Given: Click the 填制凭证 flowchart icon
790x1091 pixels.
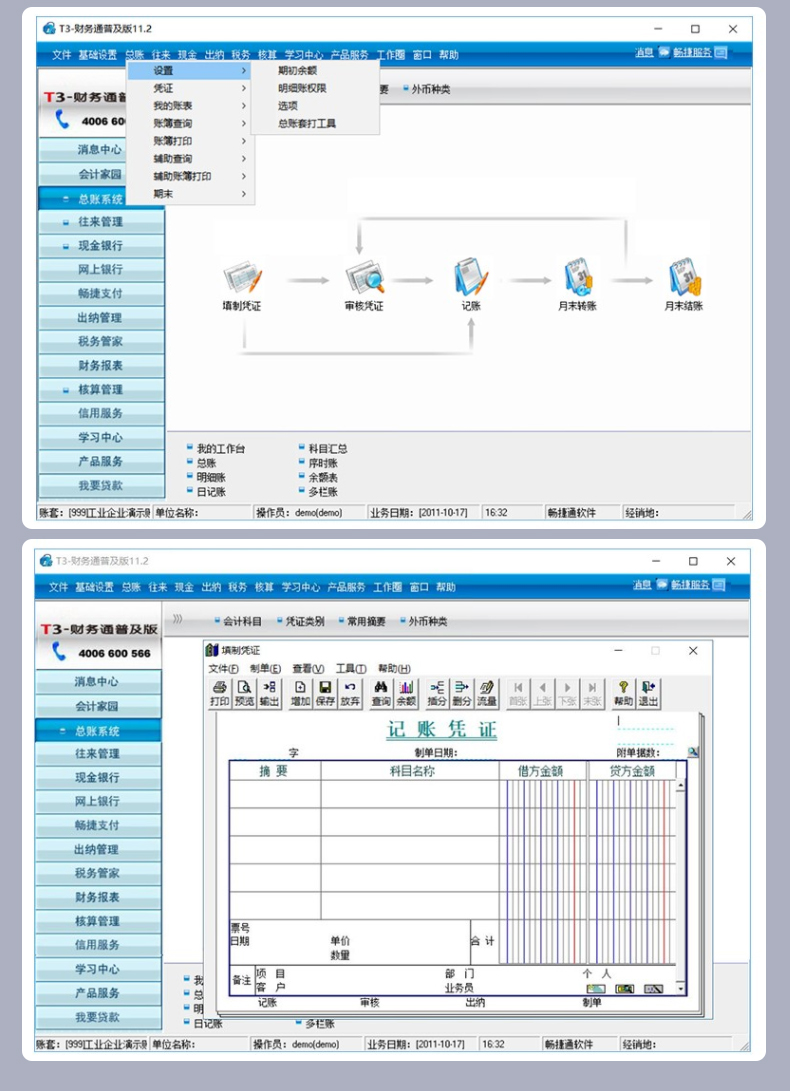Looking at the screenshot, I should point(242,277).
